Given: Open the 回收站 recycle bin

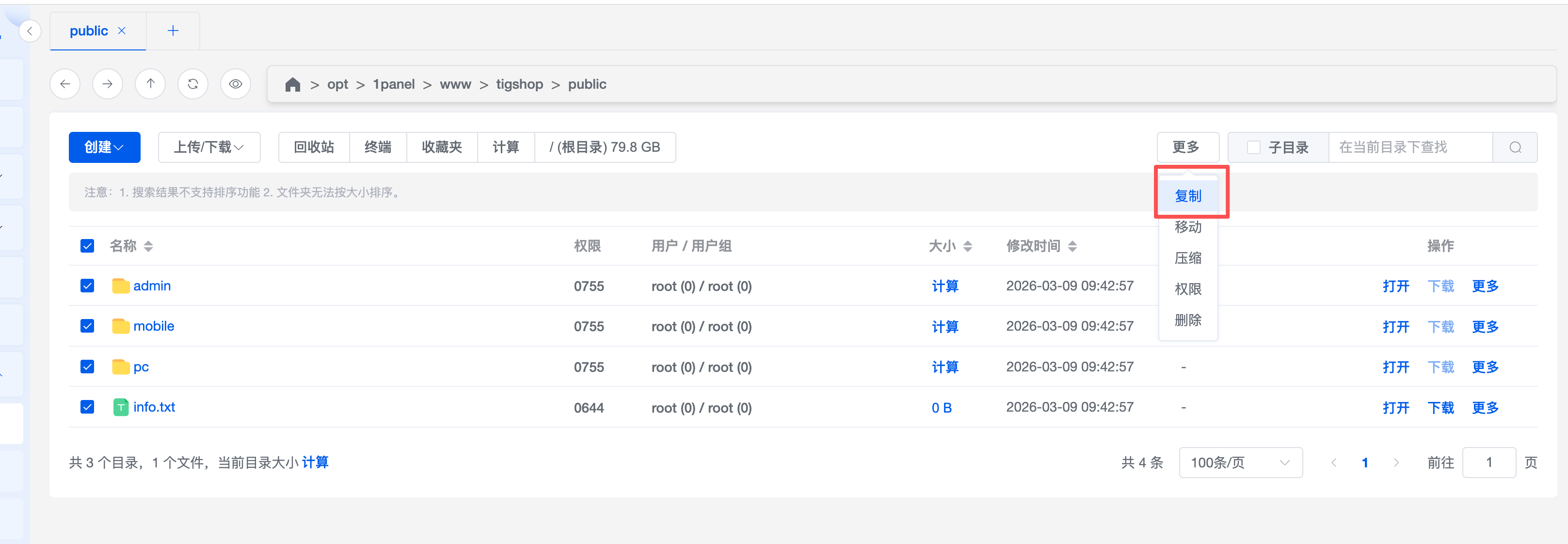Looking at the screenshot, I should pos(314,147).
